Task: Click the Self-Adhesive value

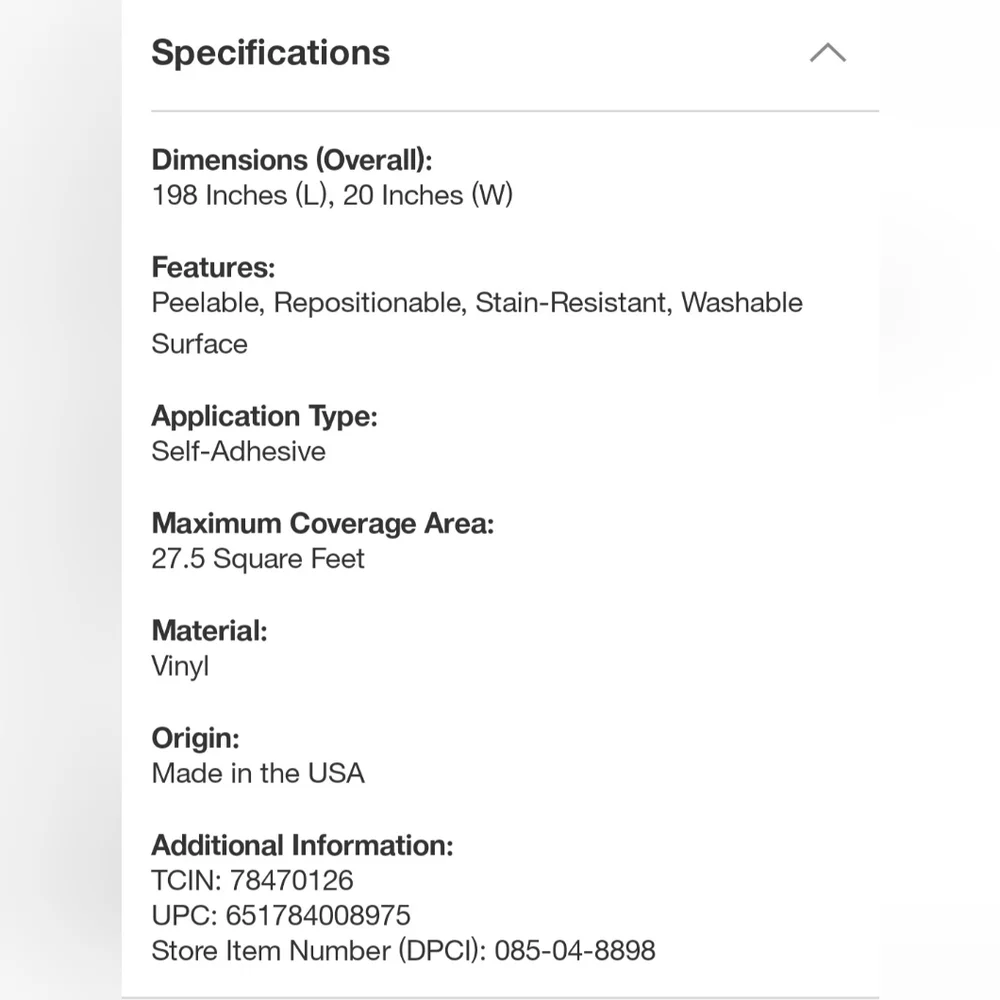Action: pyautogui.click(x=238, y=452)
